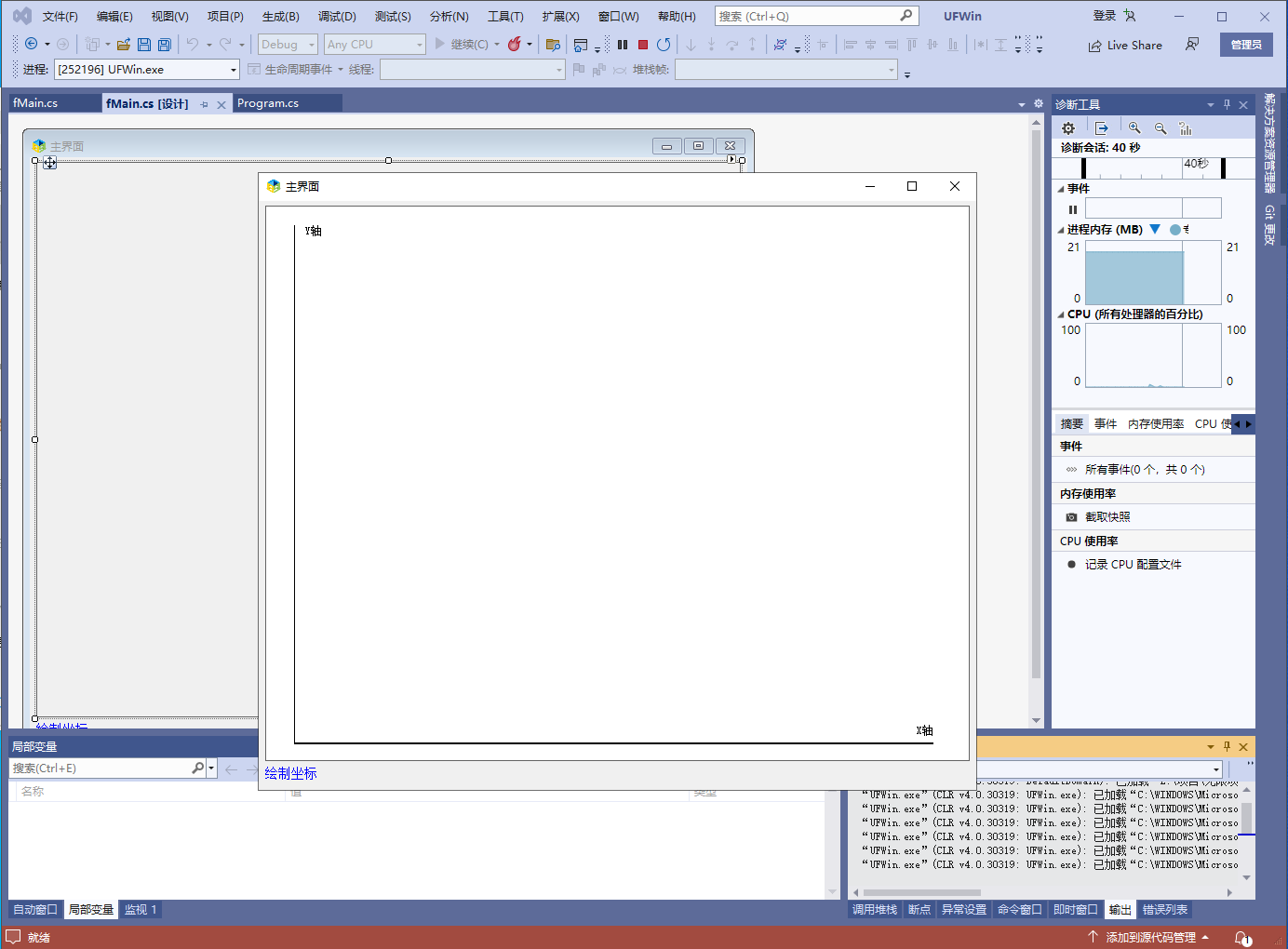Click the Hot Reload flame icon
Image resolution: width=1288 pixels, height=949 pixels.
(514, 44)
